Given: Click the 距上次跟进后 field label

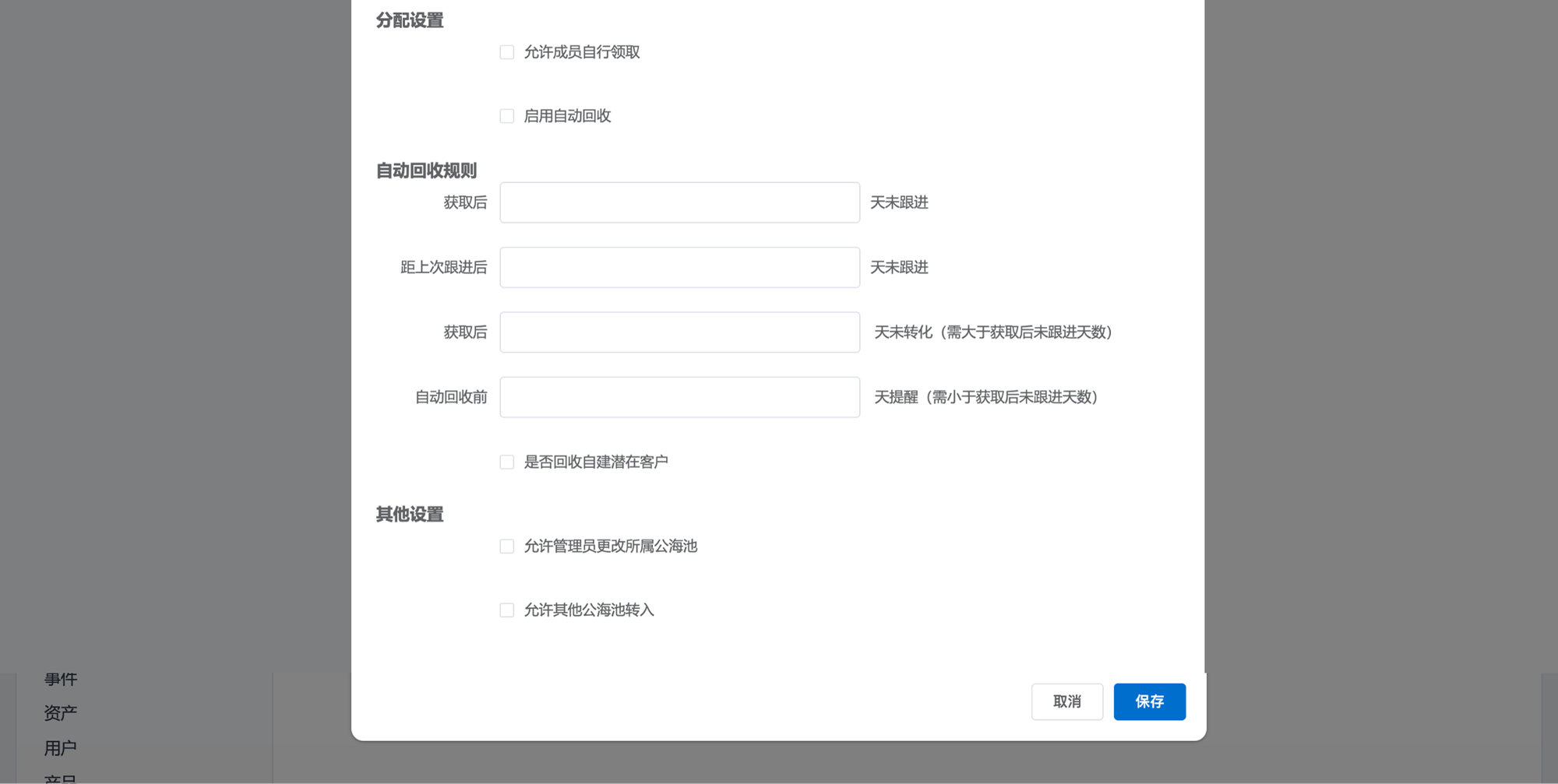Looking at the screenshot, I should 443,268.
